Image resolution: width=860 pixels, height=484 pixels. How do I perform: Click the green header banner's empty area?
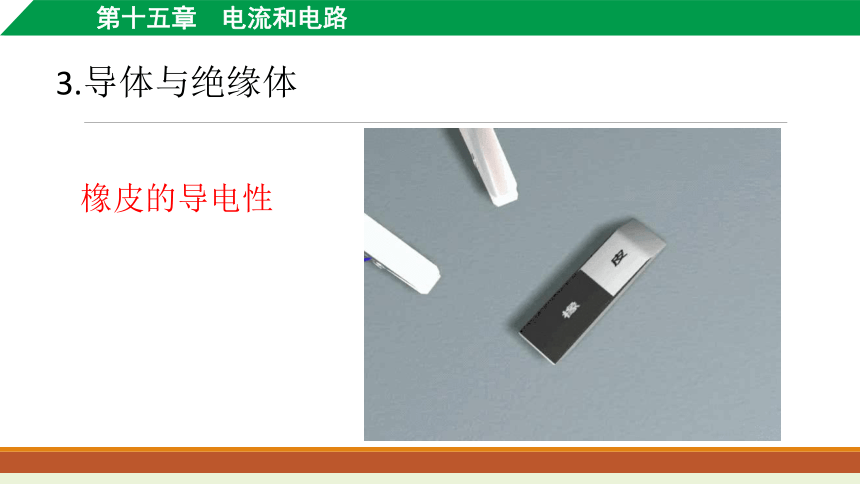coord(603,18)
